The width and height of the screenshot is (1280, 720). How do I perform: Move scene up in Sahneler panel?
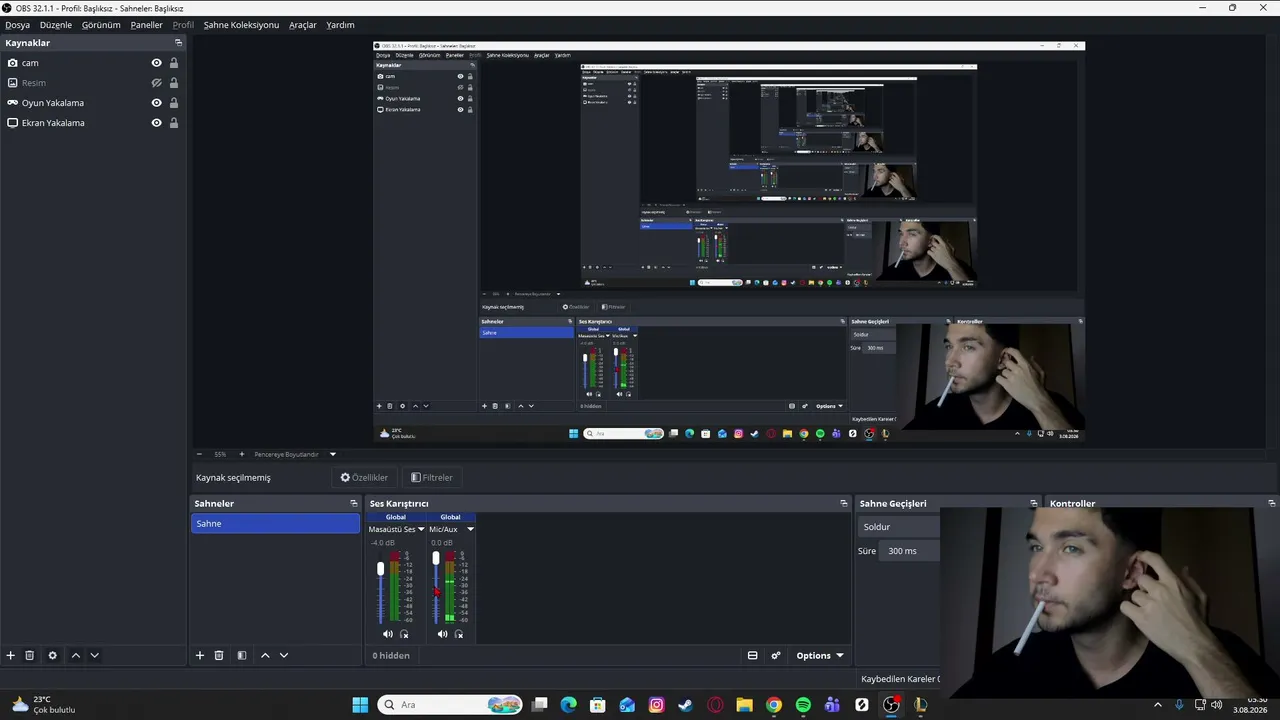265,656
